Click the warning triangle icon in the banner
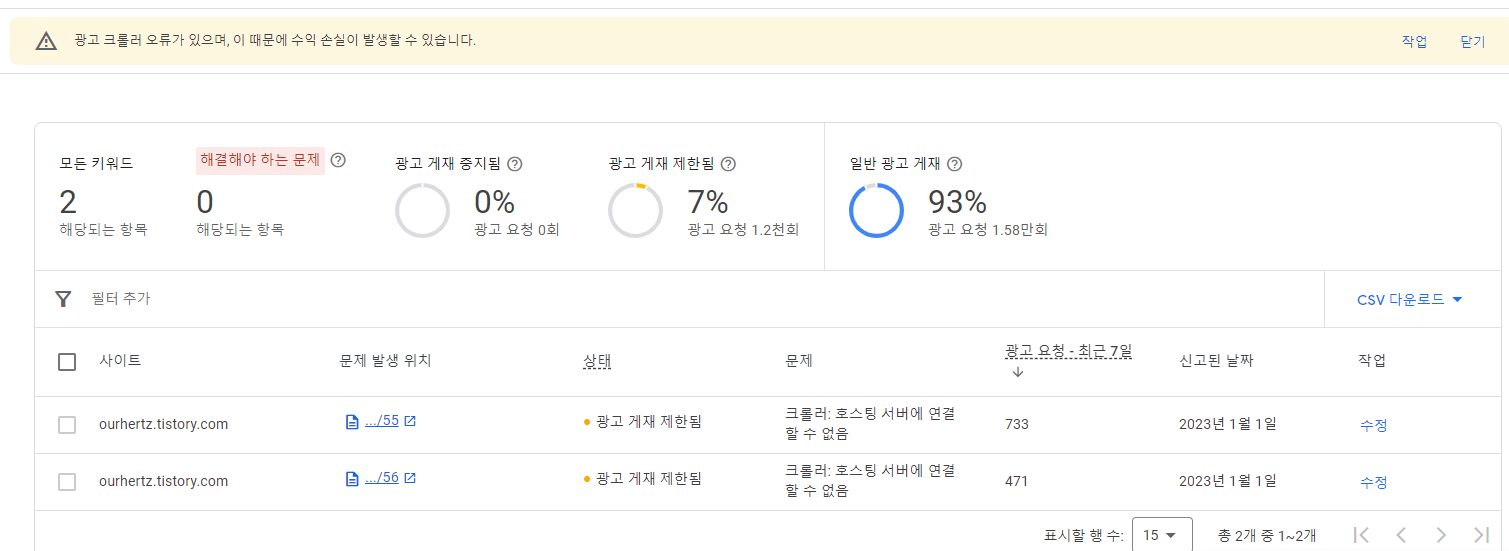Image resolution: width=1509 pixels, height=551 pixels. [x=46, y=41]
